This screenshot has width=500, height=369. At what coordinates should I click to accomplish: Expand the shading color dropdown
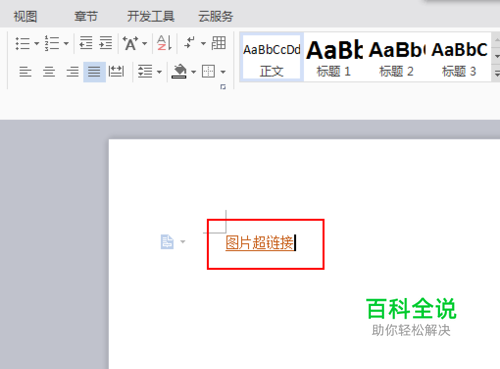point(193,72)
